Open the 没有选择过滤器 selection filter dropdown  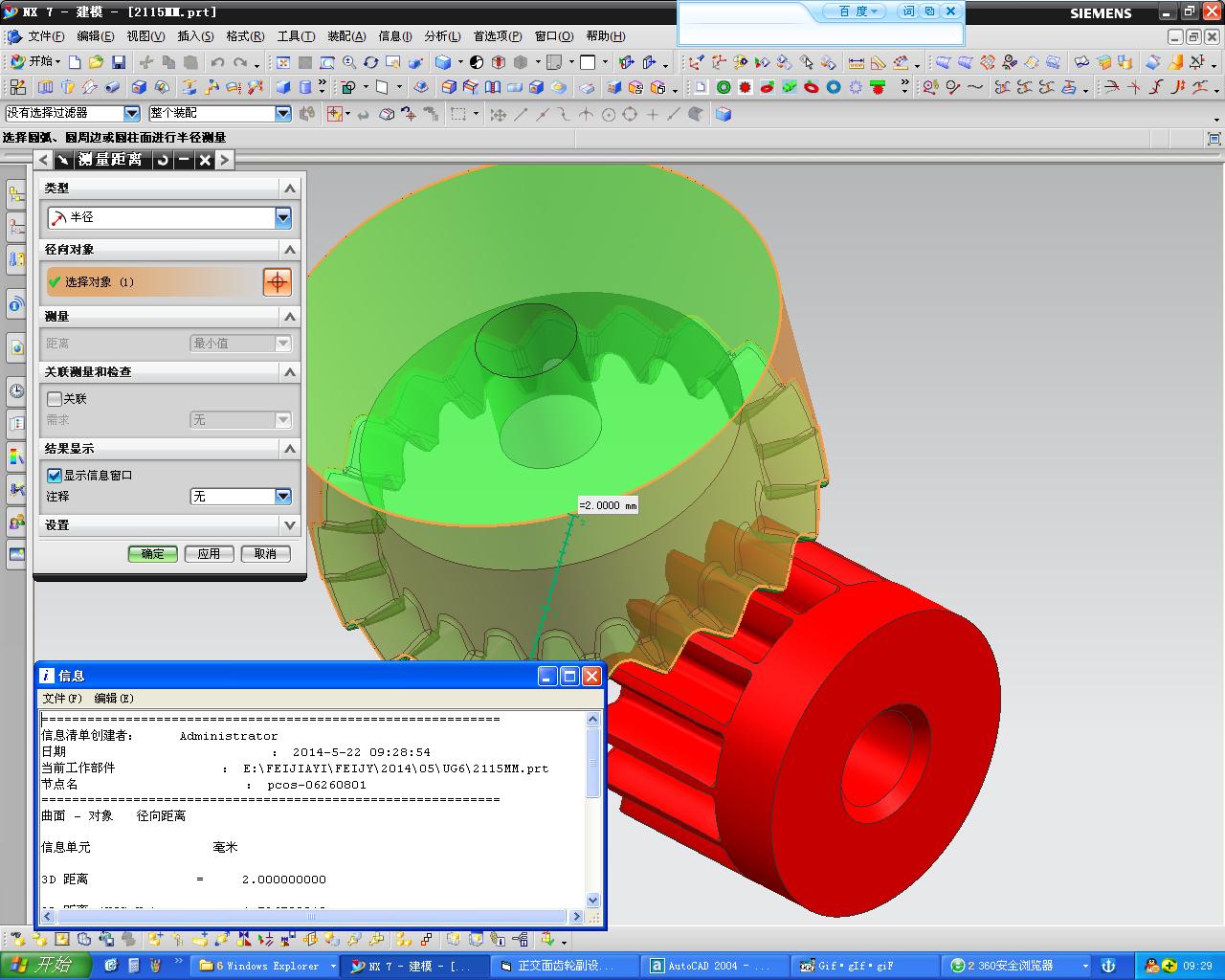132,113
